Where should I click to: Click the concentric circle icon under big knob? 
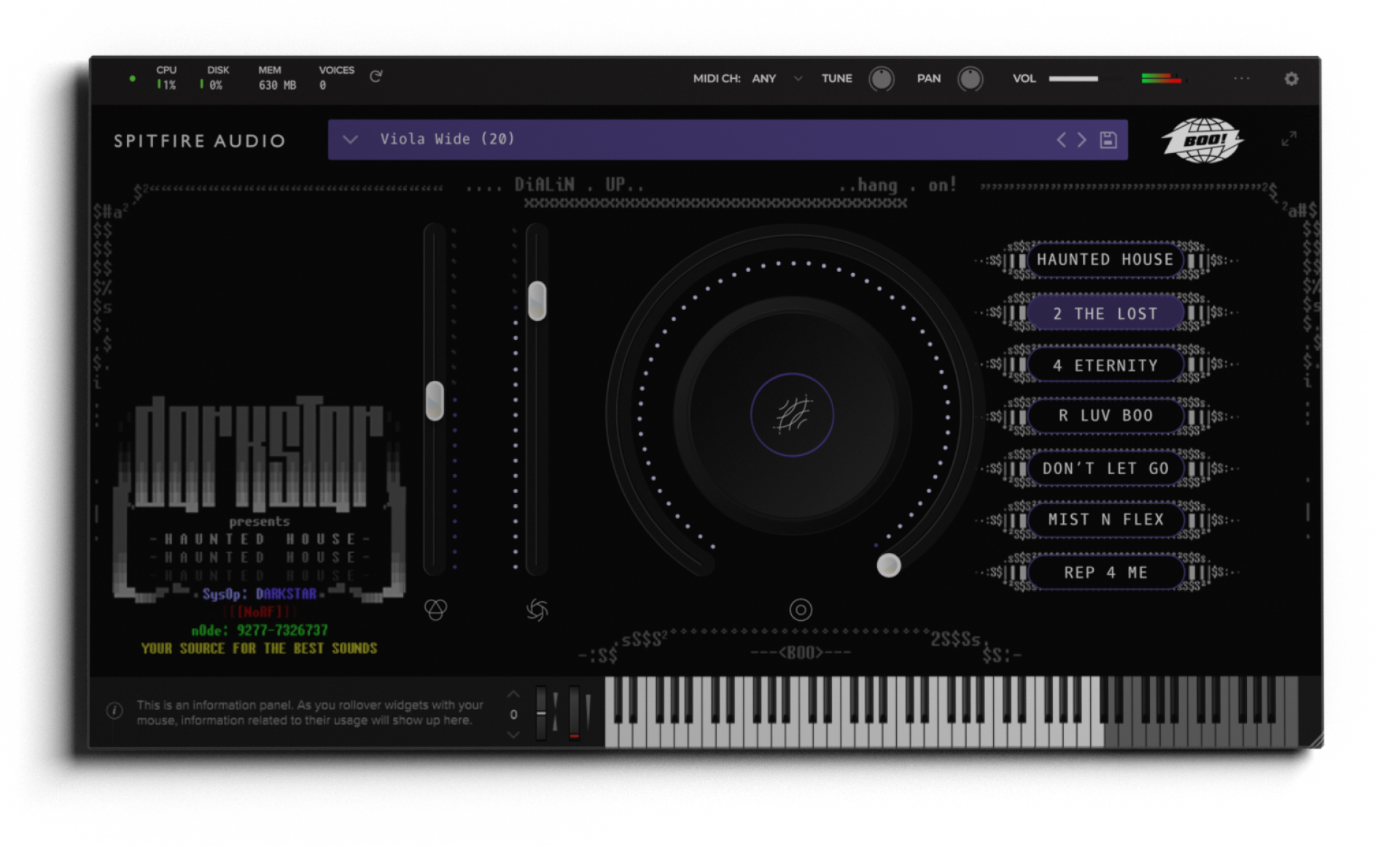click(800, 610)
